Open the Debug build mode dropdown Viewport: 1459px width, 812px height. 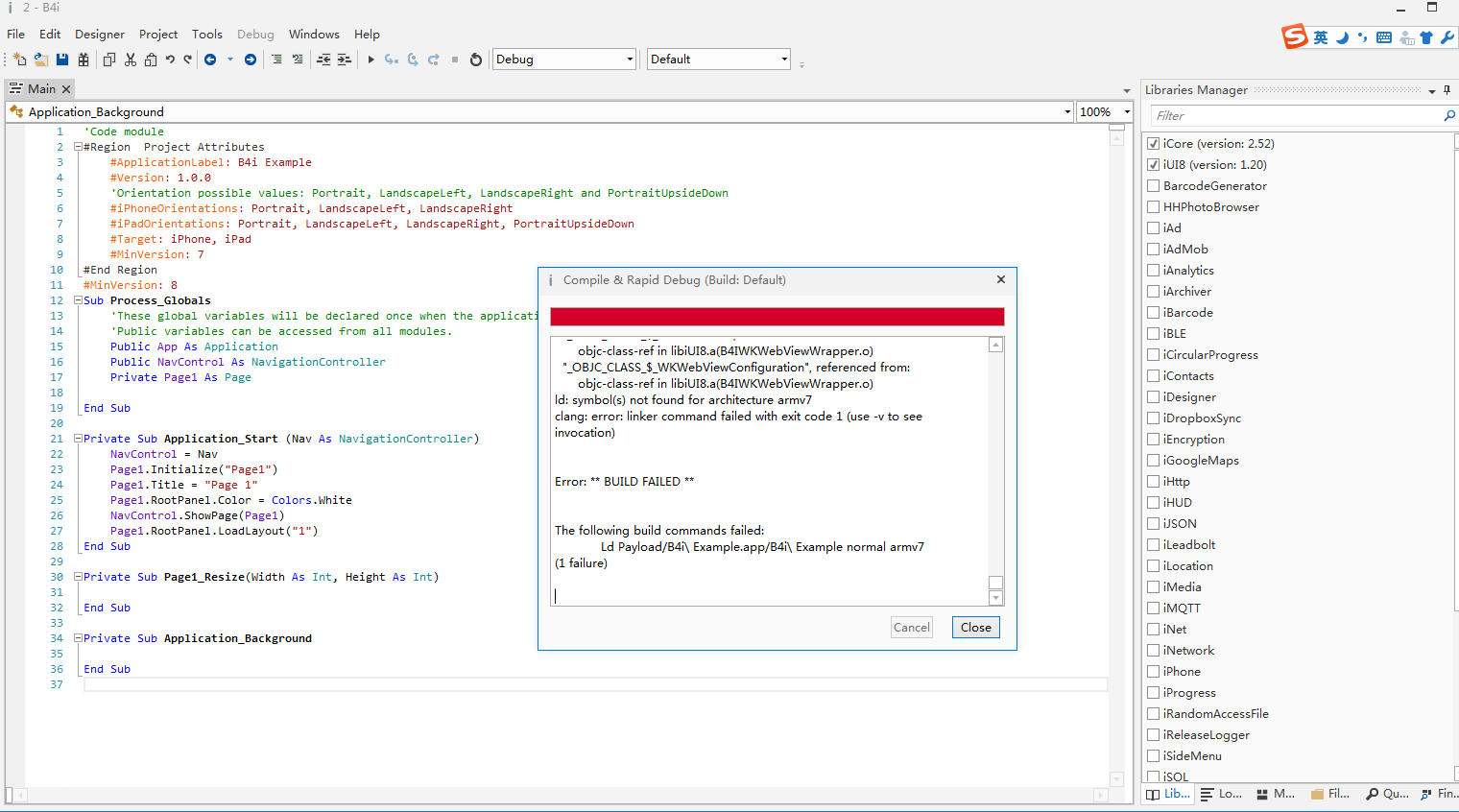click(564, 60)
